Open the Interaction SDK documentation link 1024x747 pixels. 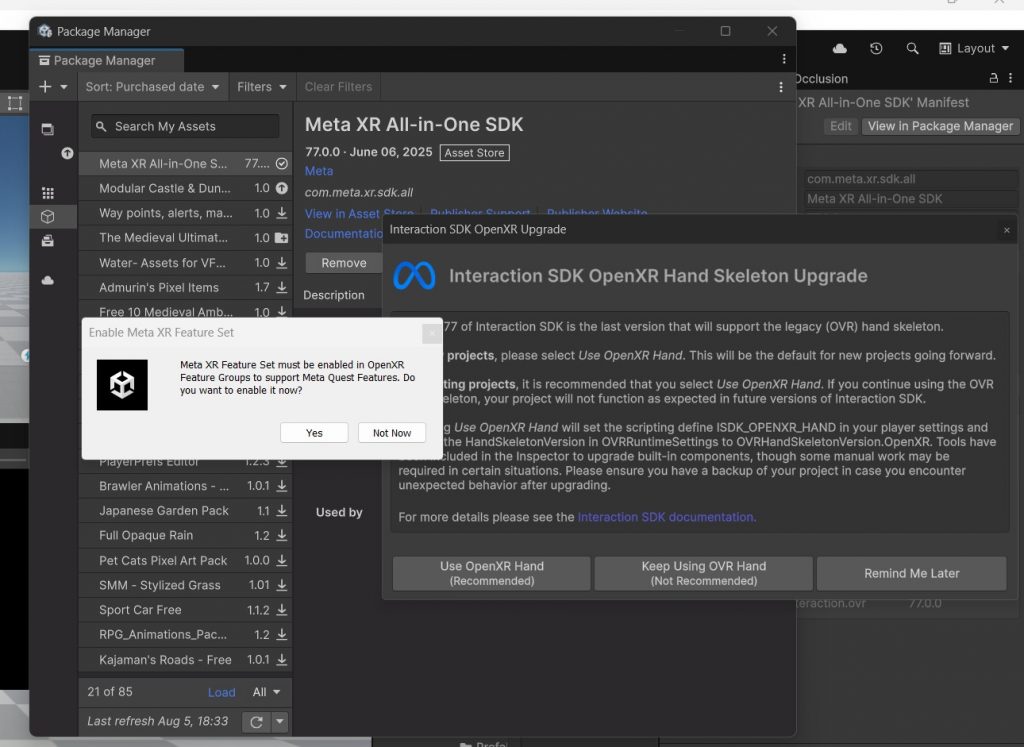667,517
